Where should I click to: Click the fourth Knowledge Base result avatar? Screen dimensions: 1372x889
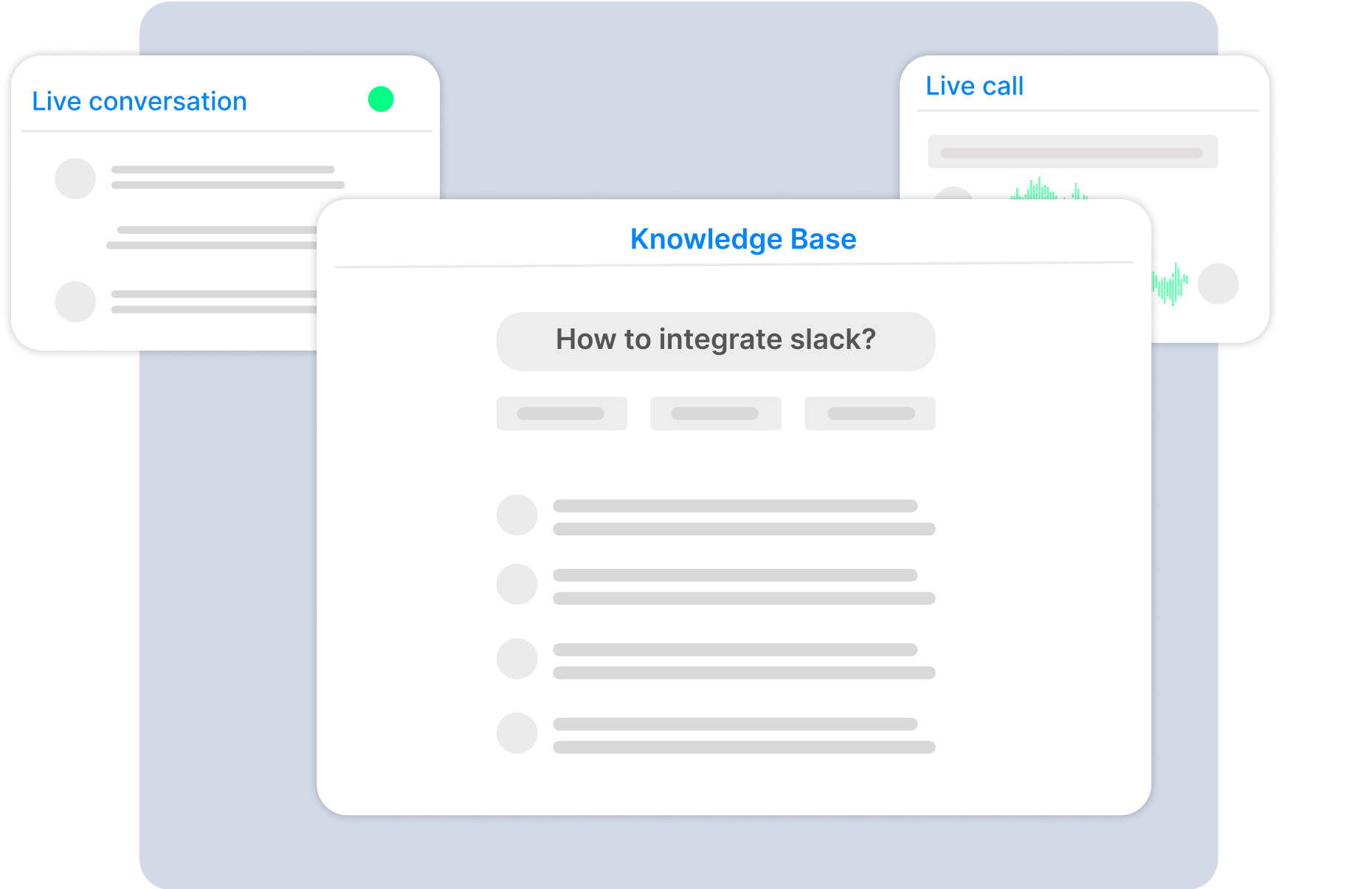pos(517,733)
